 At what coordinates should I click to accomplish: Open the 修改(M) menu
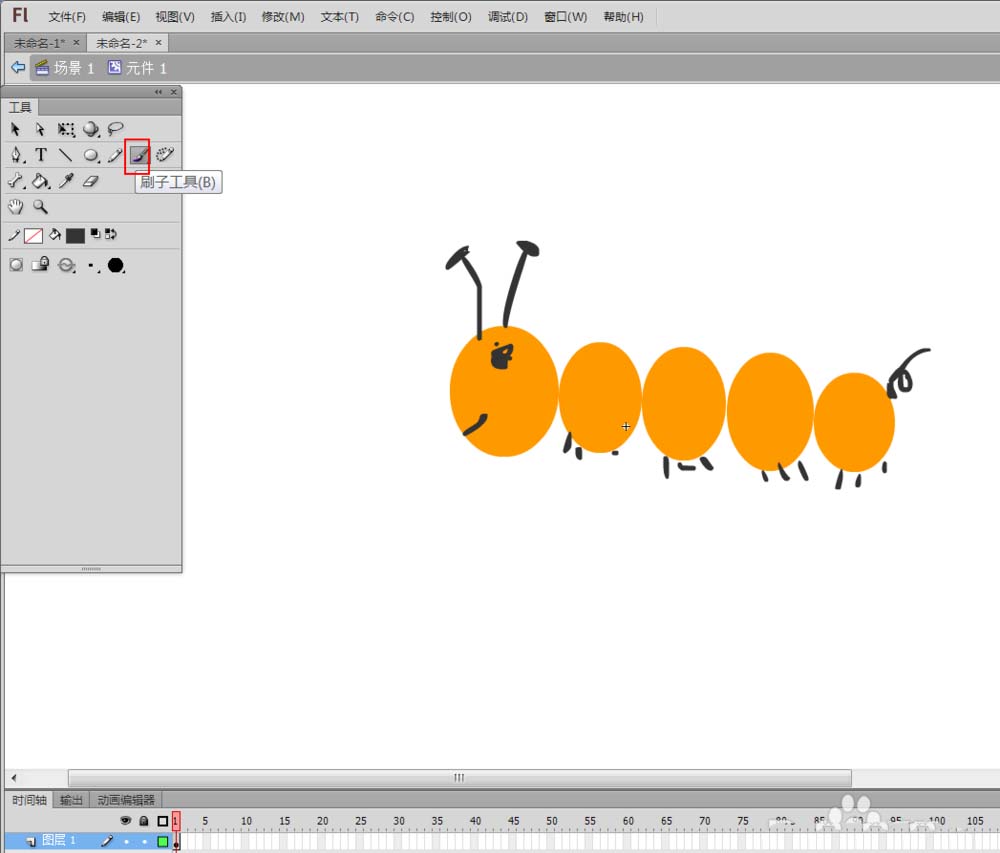click(282, 17)
